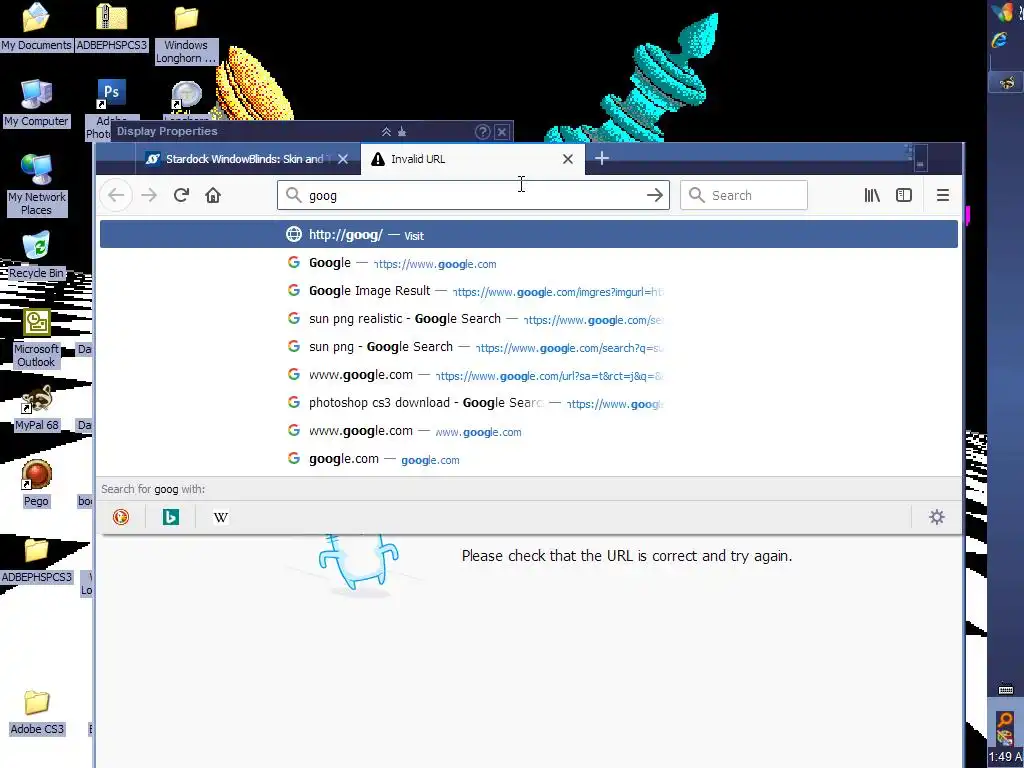
Task: Open the Library toolbar icon
Action: tap(872, 195)
